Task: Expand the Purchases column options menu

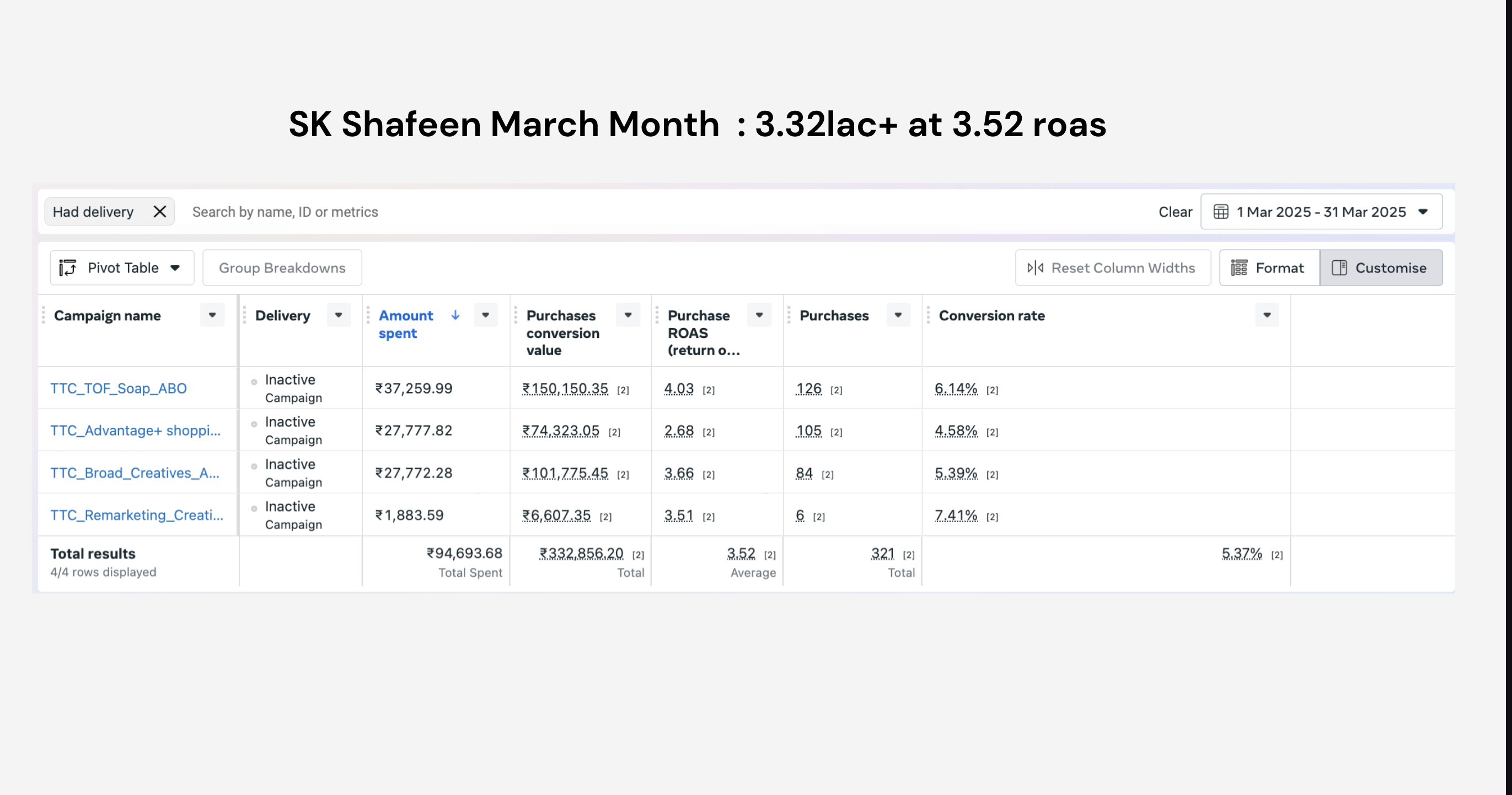Action: tap(898, 316)
